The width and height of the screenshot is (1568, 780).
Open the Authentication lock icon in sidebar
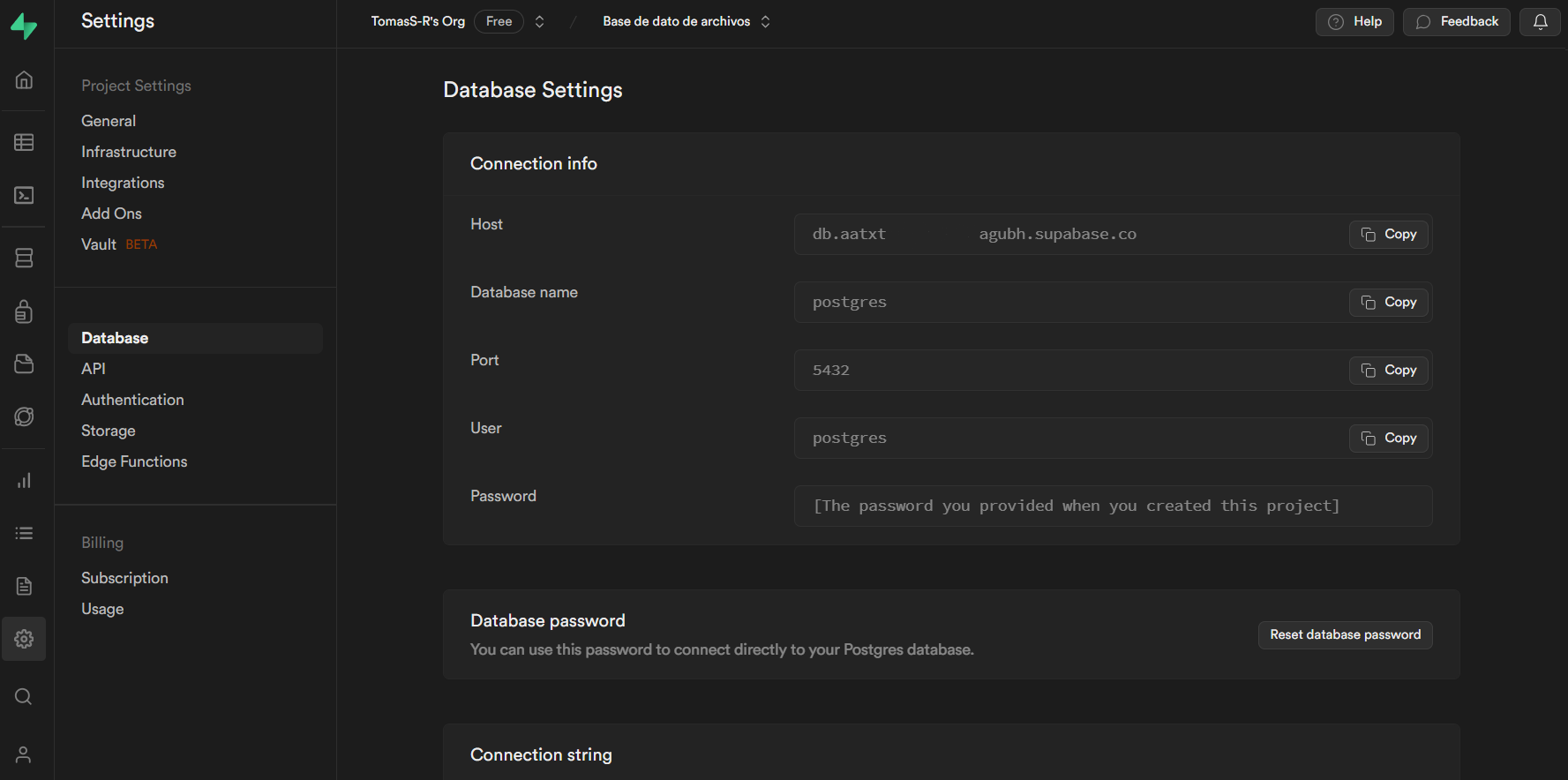click(x=24, y=311)
